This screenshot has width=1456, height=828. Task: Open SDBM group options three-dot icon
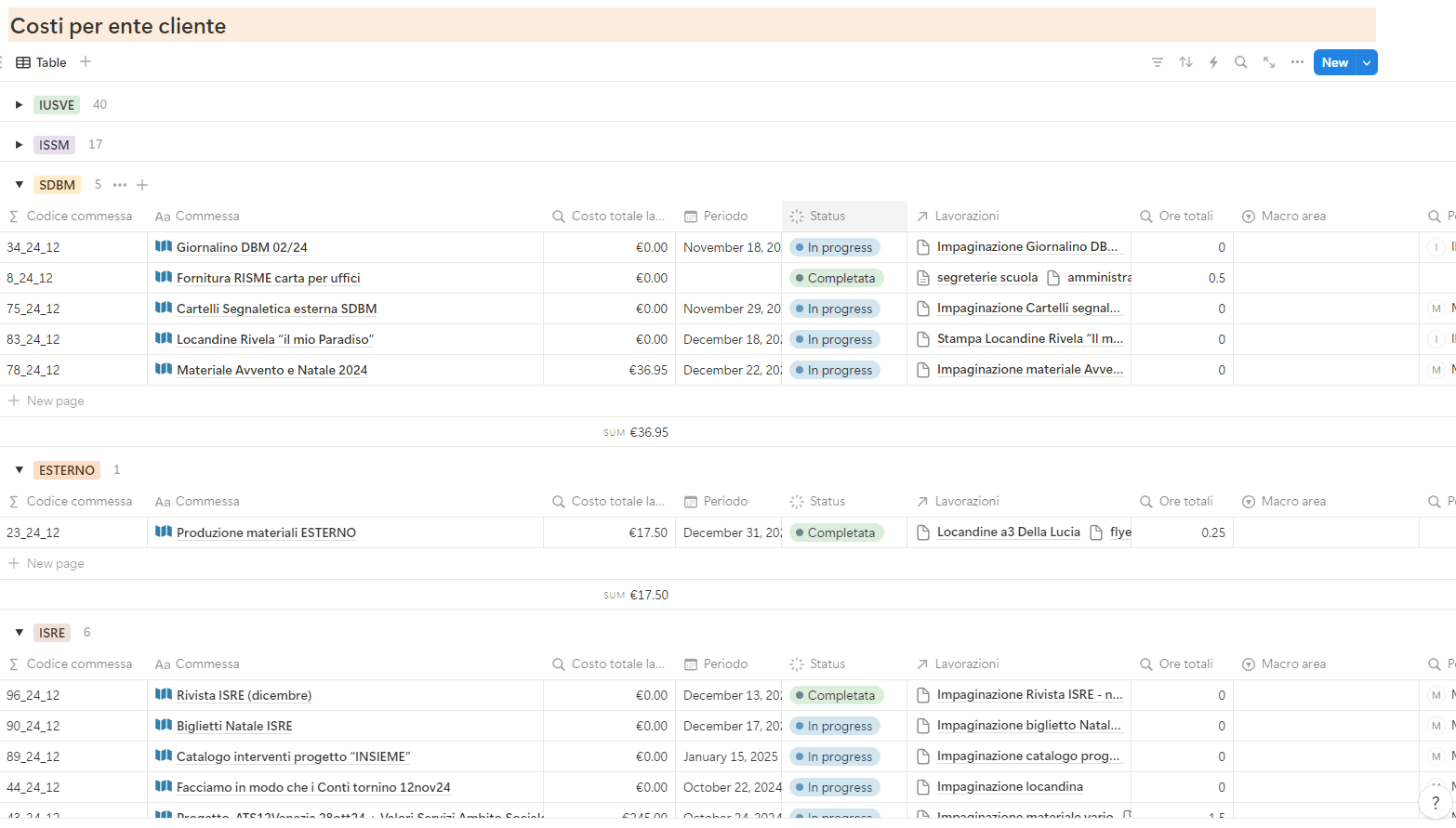coord(120,185)
